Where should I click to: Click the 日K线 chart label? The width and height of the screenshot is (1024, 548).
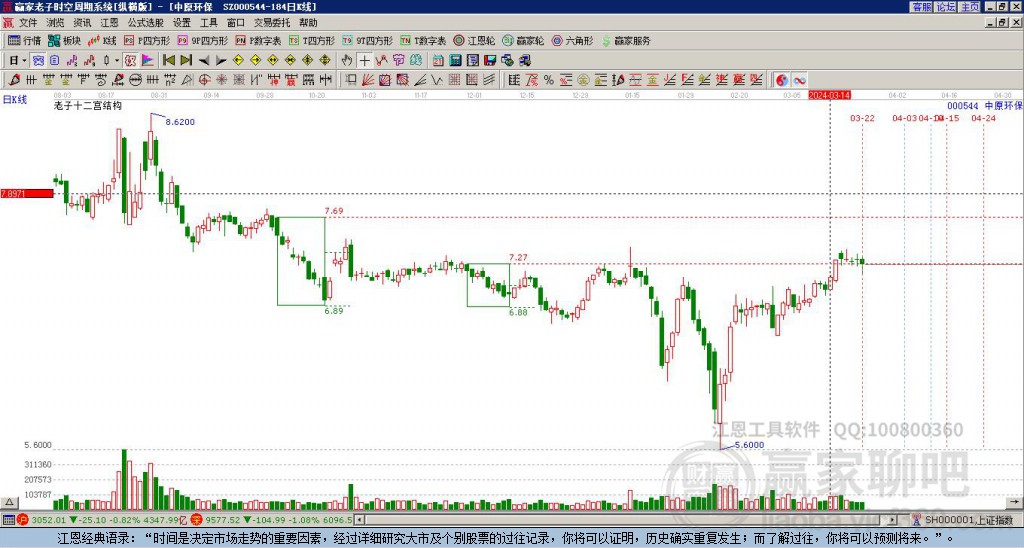tap(14, 99)
